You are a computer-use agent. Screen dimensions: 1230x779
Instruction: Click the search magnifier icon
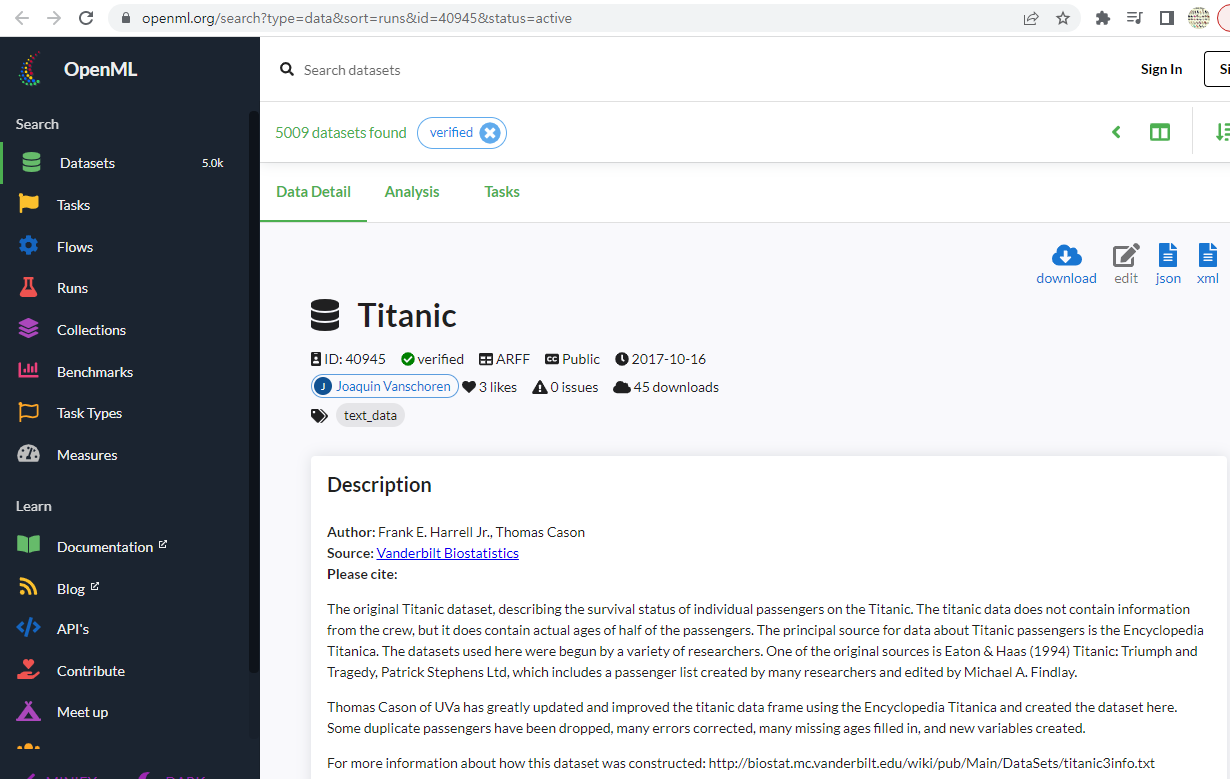point(287,69)
